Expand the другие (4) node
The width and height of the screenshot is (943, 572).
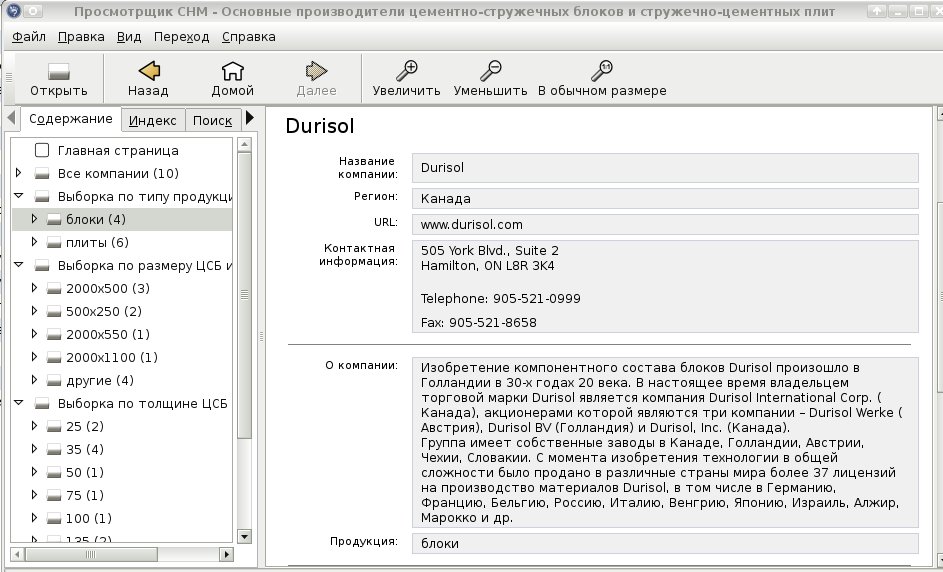click(34, 380)
